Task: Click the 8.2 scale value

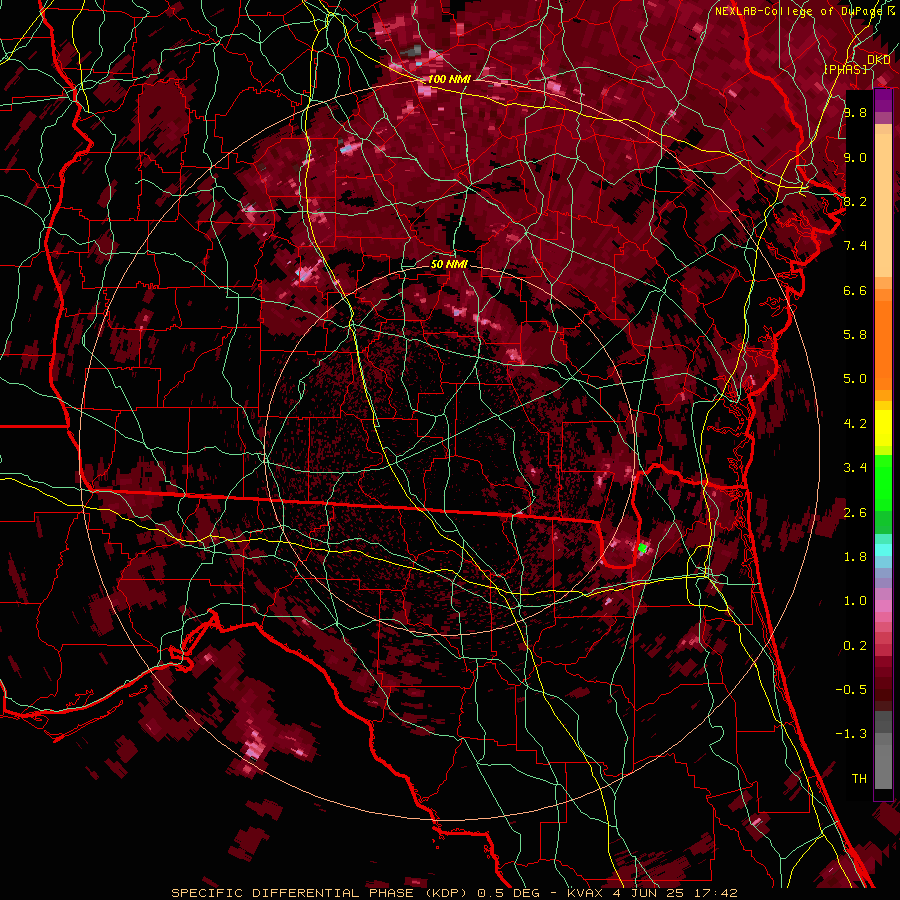Action: coord(855,201)
